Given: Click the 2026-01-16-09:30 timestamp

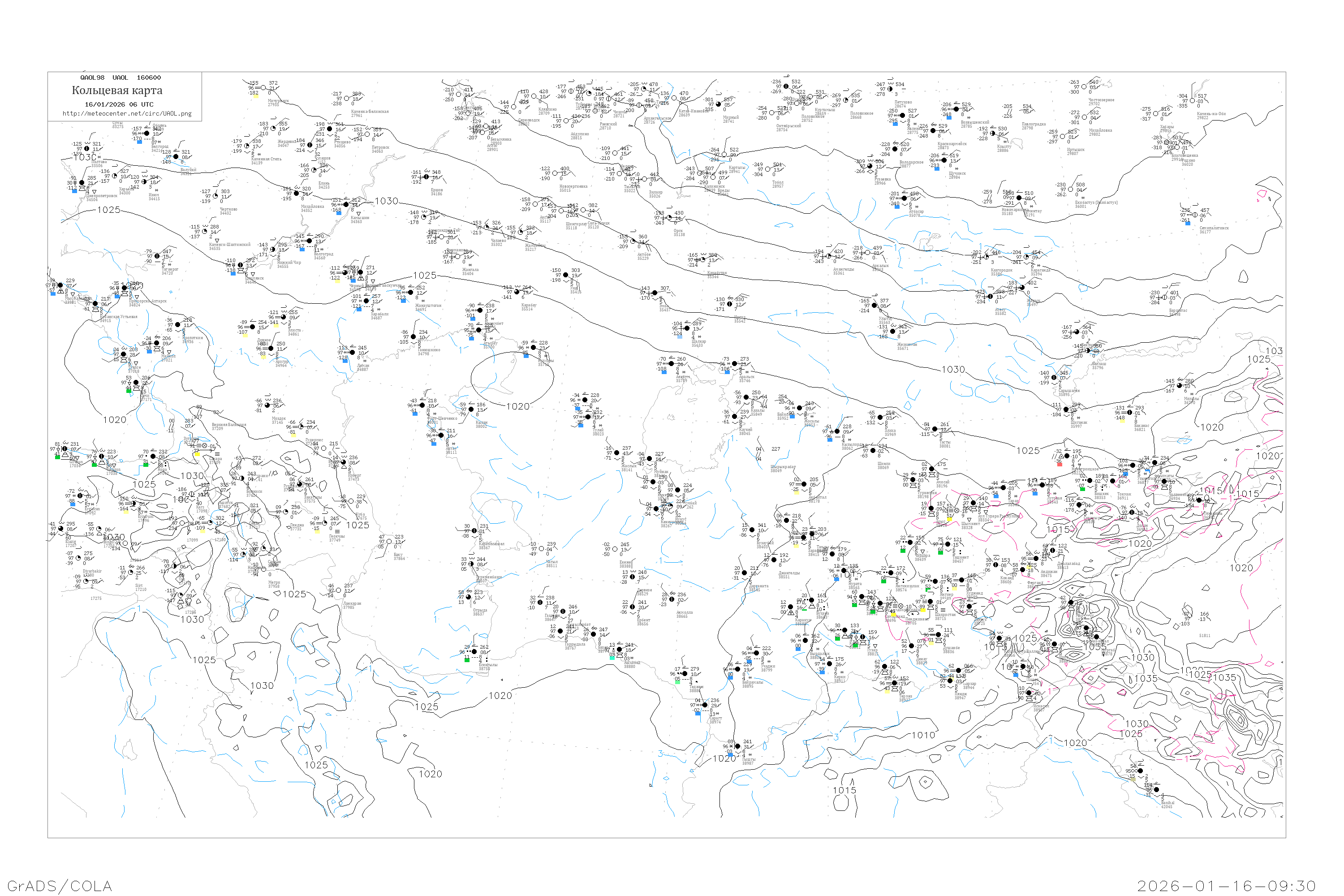Looking at the screenshot, I should [1227, 886].
